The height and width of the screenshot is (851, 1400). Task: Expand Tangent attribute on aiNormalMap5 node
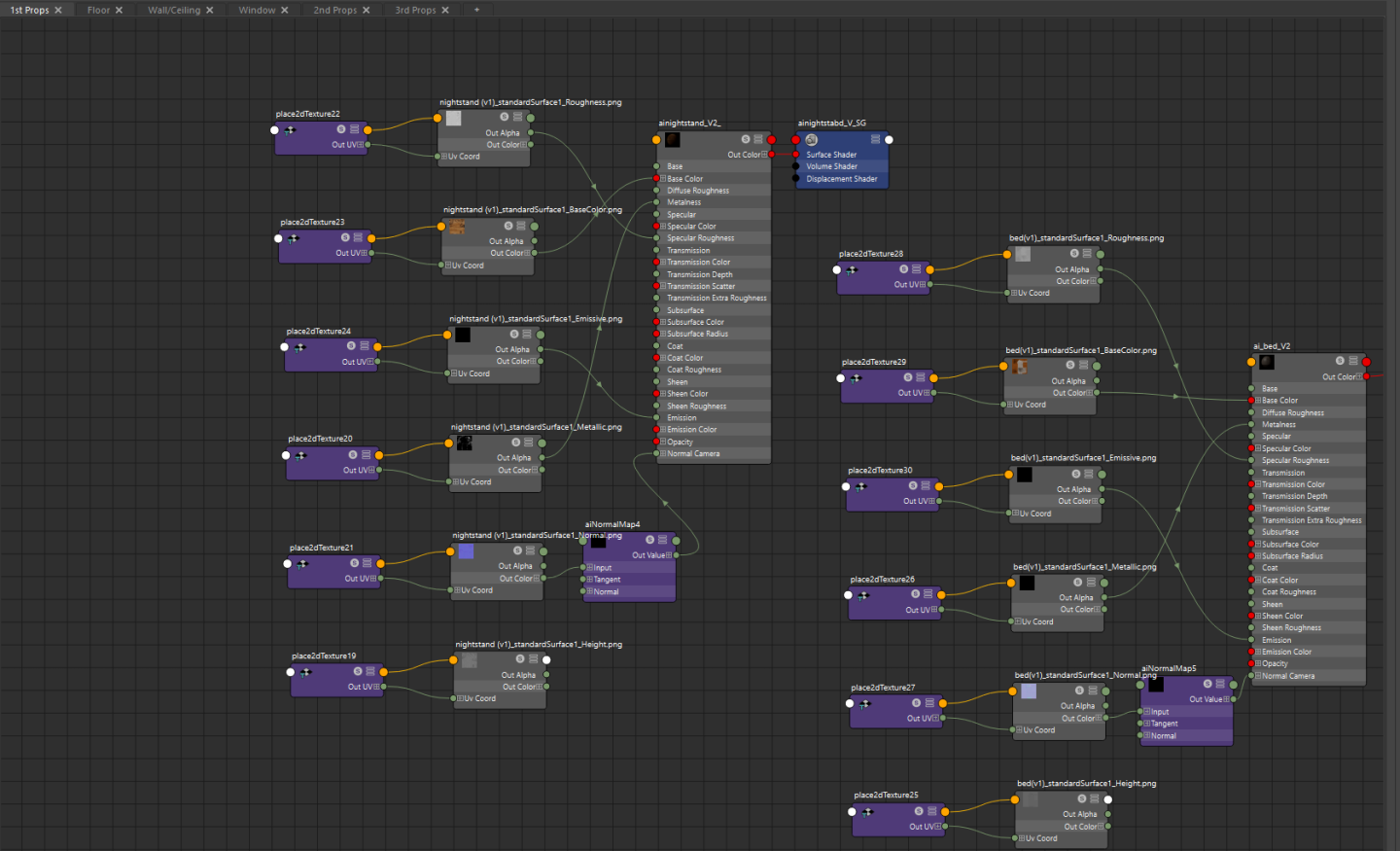[x=1147, y=724]
